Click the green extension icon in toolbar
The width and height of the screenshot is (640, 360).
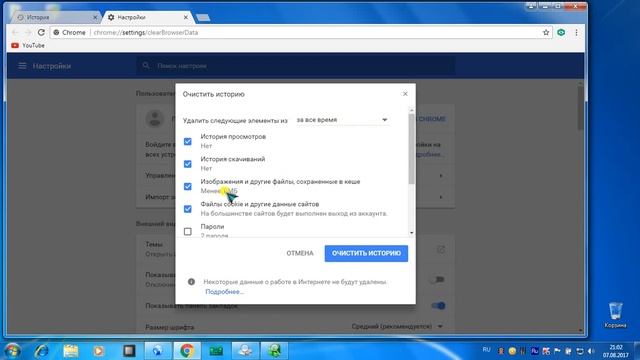click(x=561, y=32)
